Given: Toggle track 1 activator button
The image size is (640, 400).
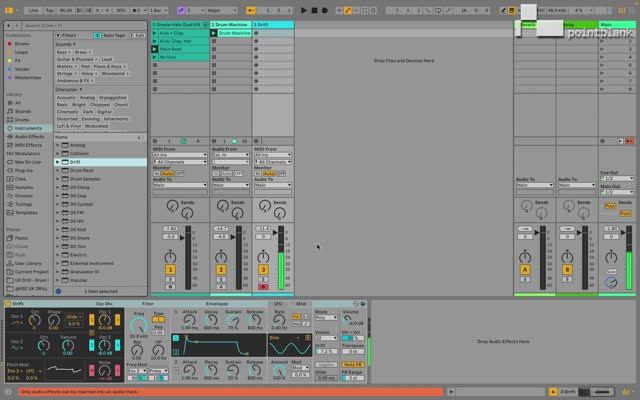Looking at the screenshot, I should pyautogui.click(x=170, y=269).
